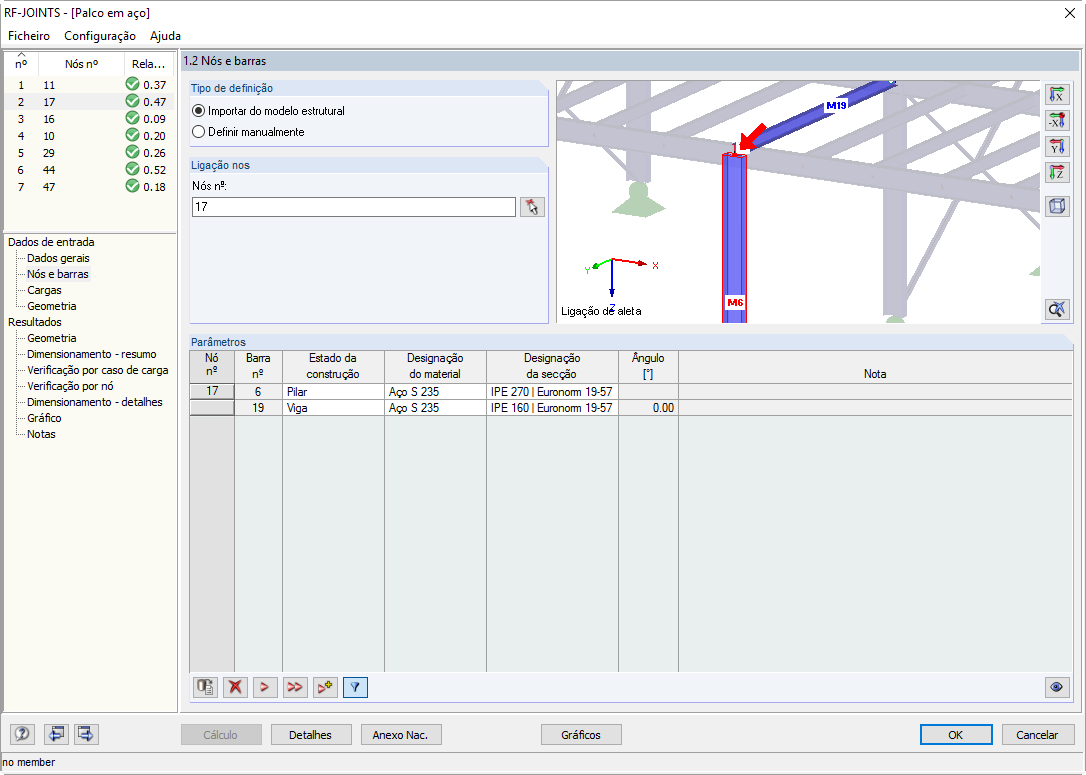Click IPE 270 | Euronorm 19-57 cell
The width and height of the screenshot is (1086, 775).
(552, 391)
